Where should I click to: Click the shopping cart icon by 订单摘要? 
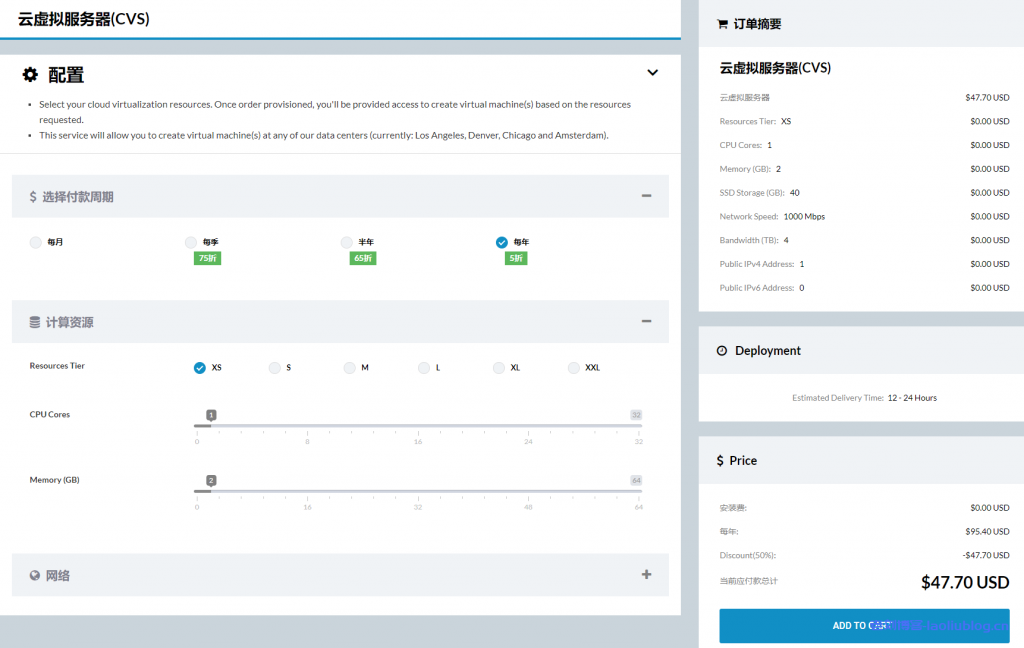click(x=722, y=24)
